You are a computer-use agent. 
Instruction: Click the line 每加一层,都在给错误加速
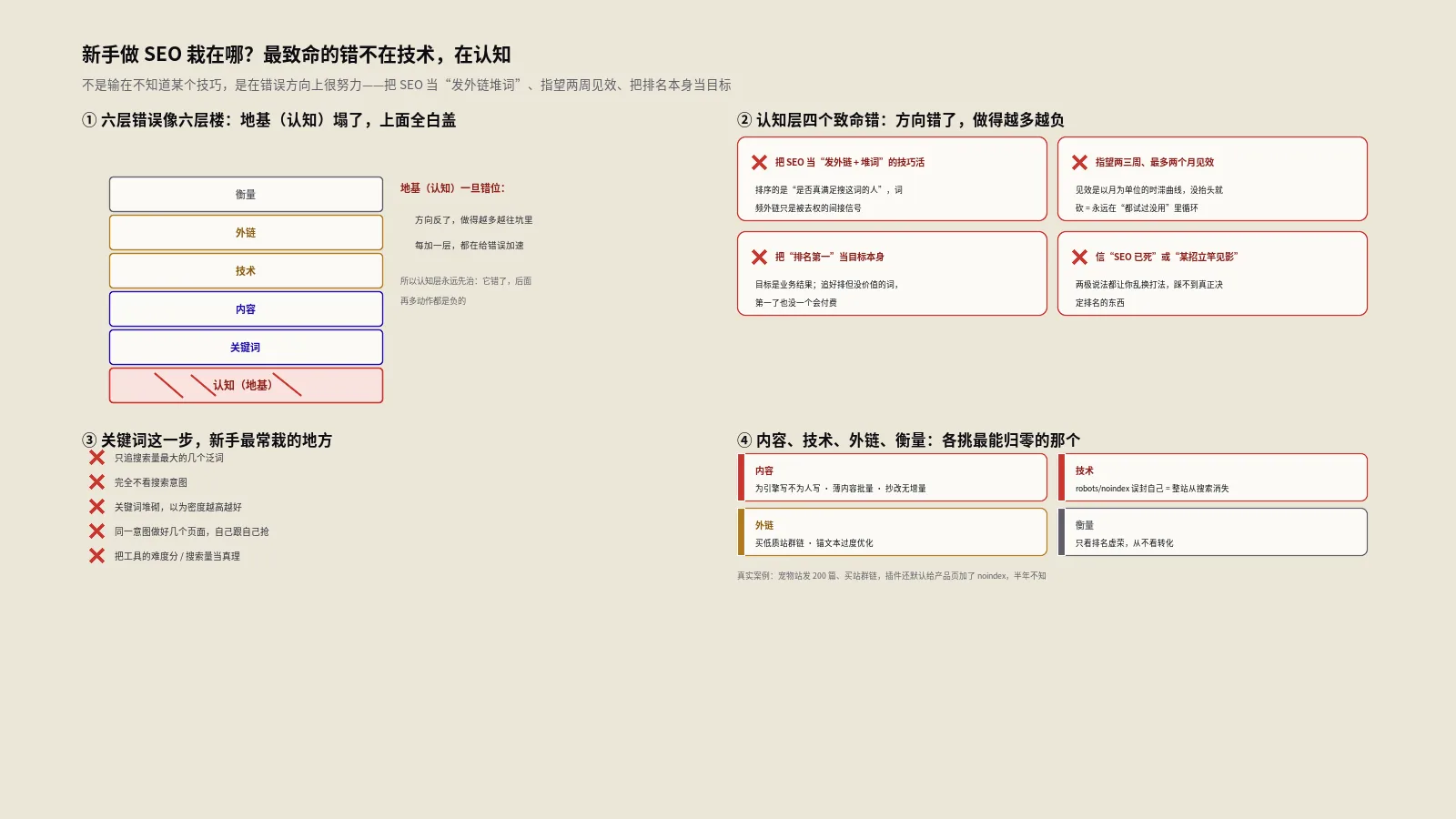(470, 246)
